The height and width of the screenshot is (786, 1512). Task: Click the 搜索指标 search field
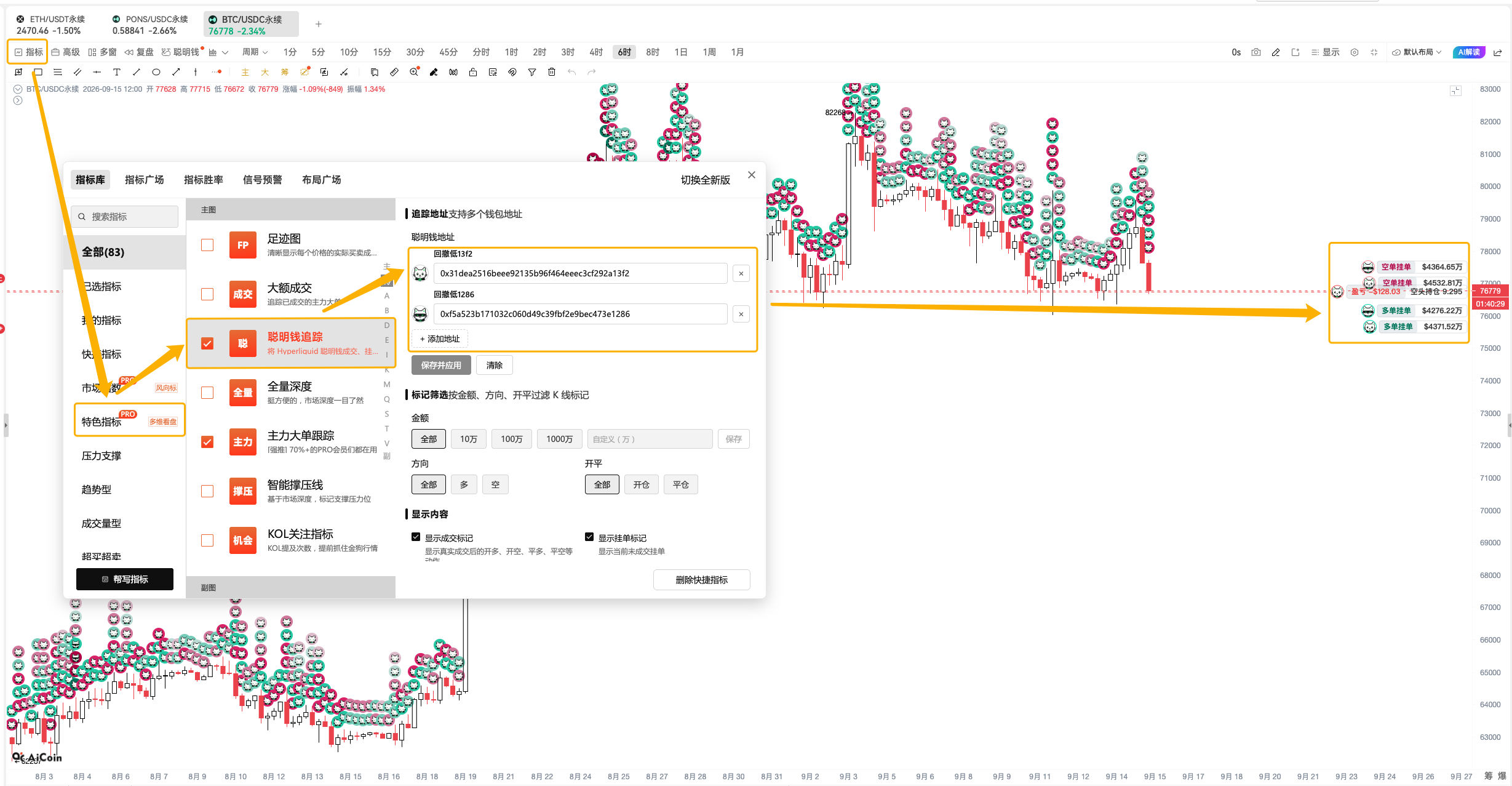coord(125,217)
